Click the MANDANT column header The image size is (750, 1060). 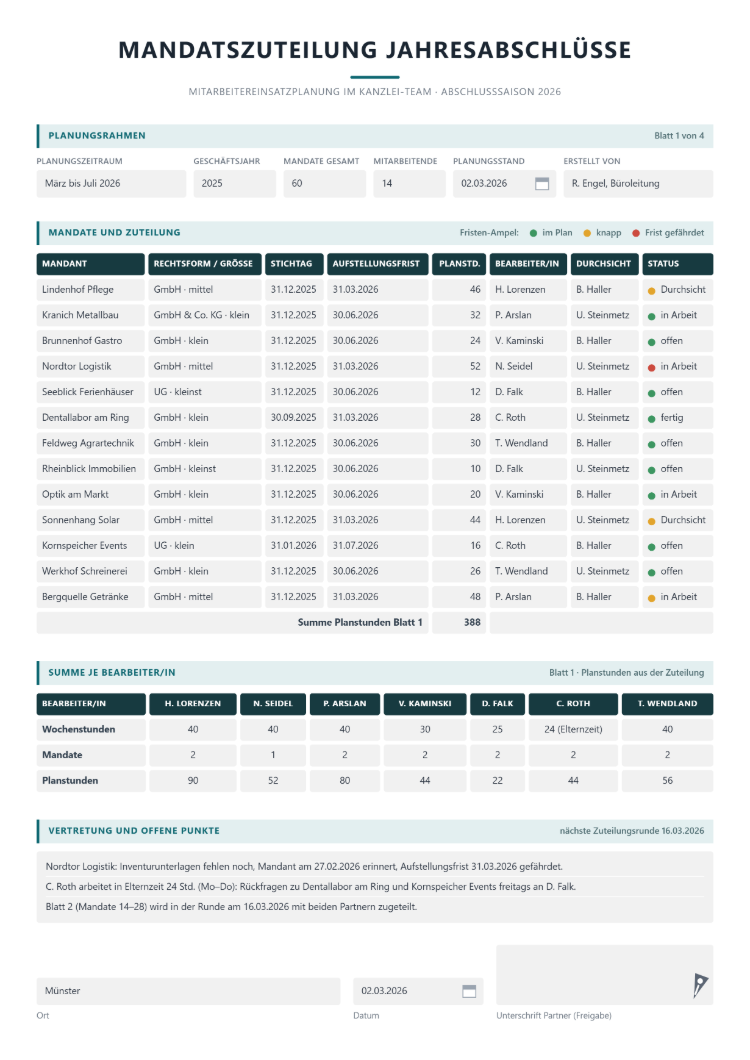click(x=91, y=264)
